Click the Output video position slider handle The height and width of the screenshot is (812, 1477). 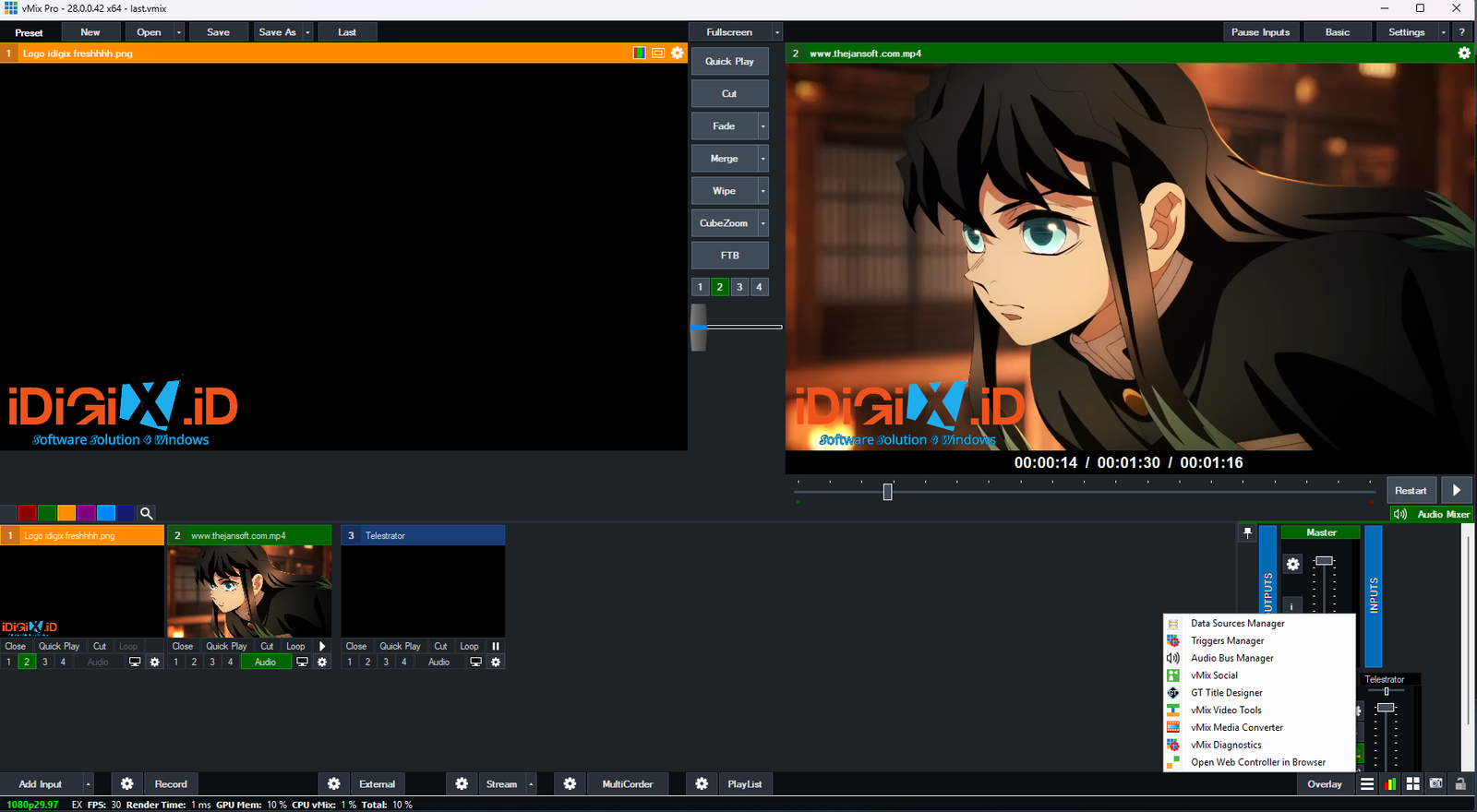pos(888,492)
